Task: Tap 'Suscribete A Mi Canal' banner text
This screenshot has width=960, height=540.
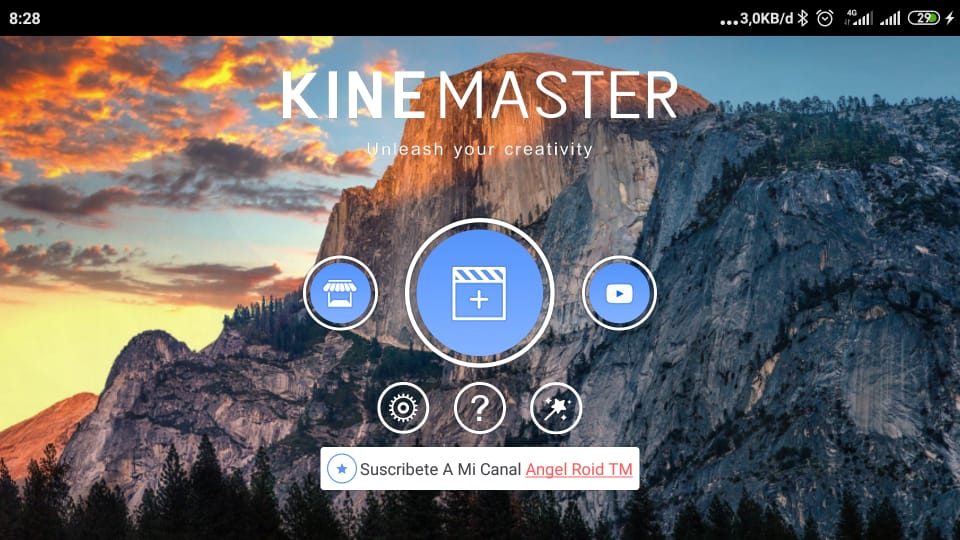Action: pyautogui.click(x=440, y=469)
